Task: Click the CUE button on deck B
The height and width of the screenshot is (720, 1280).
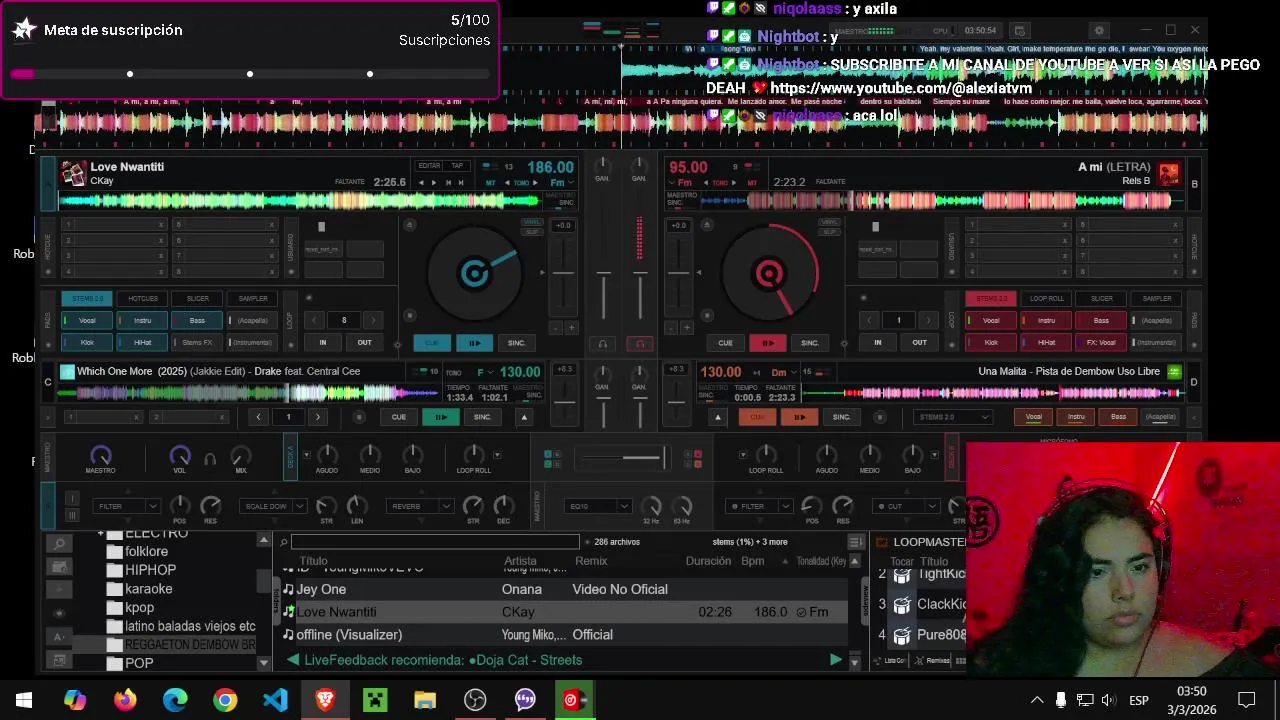Action: tap(725, 343)
